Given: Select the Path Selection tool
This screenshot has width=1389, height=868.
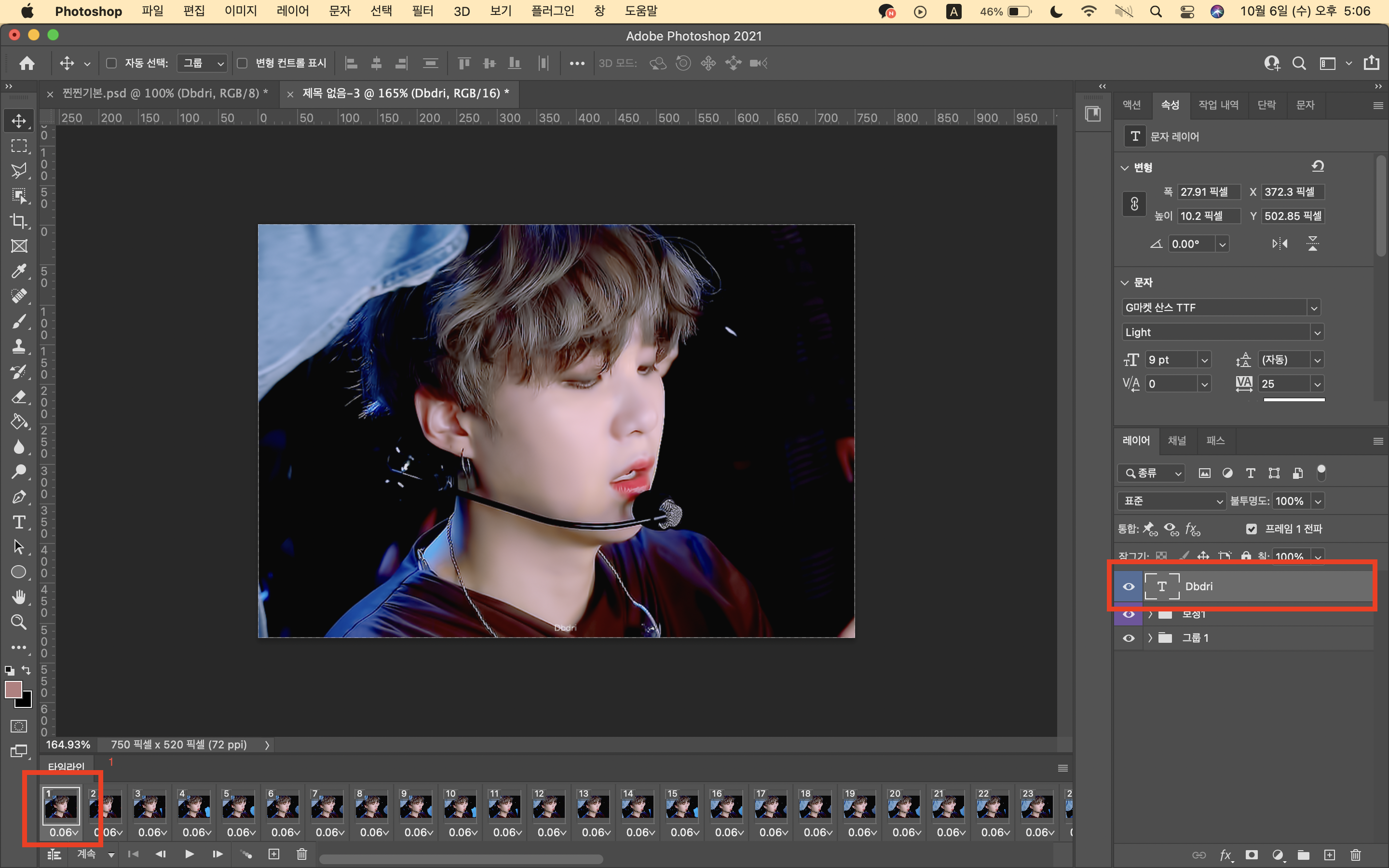Looking at the screenshot, I should click(19, 547).
